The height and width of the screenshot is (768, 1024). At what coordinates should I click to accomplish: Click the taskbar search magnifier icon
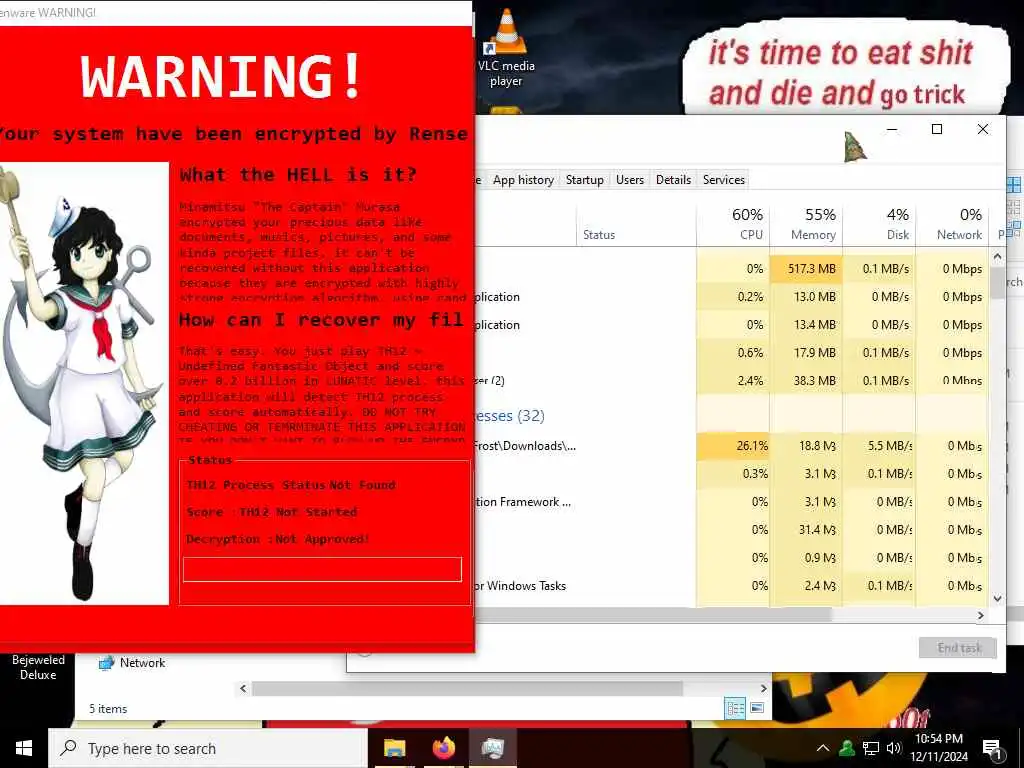68,748
